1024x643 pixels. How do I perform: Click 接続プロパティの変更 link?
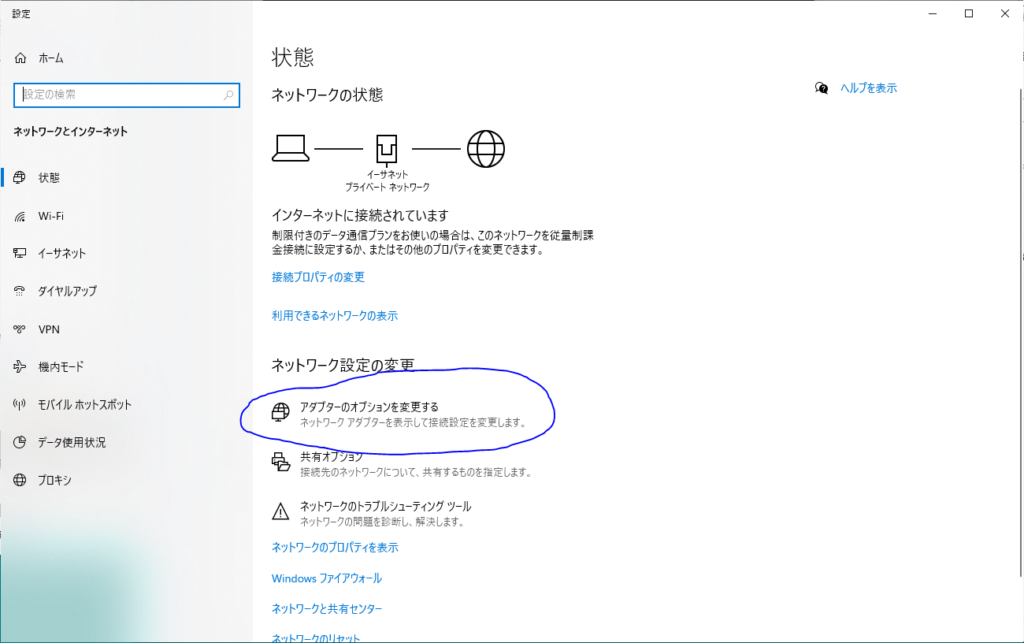pyautogui.click(x=319, y=277)
